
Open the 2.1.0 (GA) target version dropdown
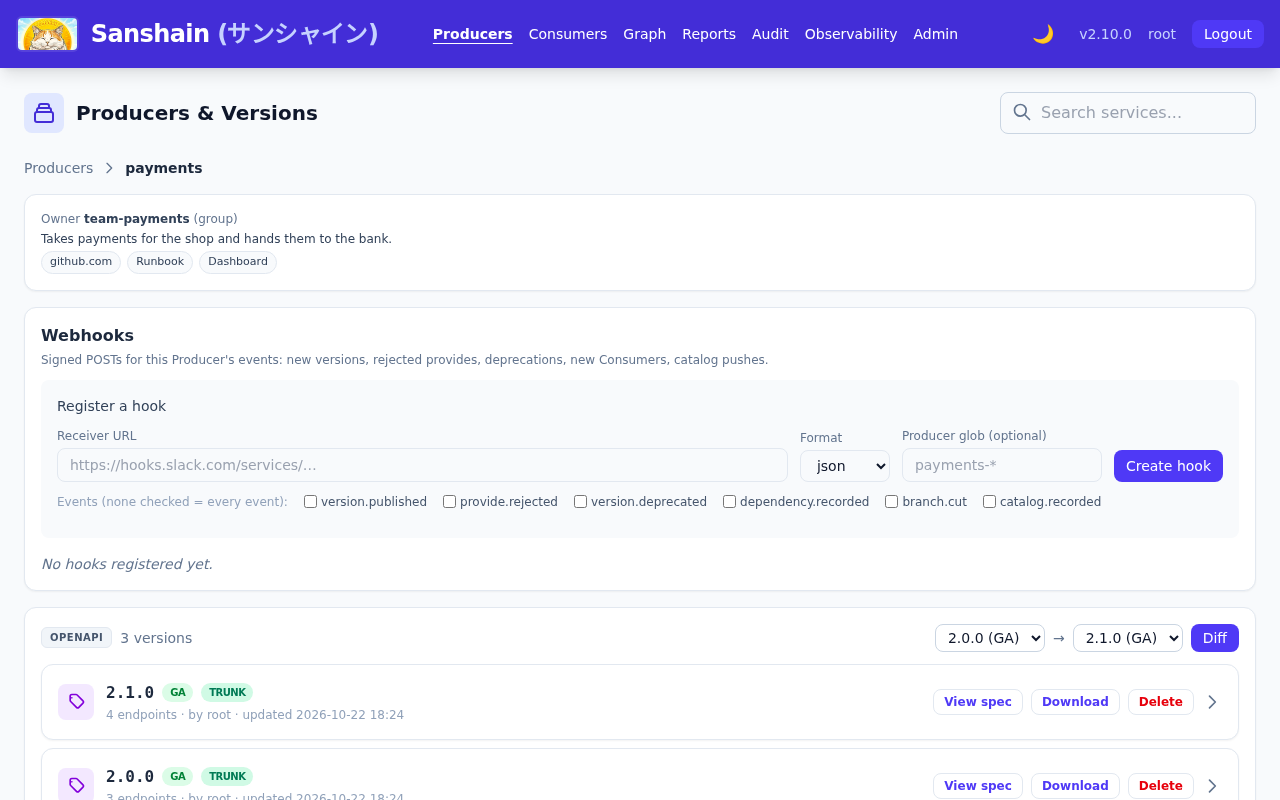point(1128,638)
